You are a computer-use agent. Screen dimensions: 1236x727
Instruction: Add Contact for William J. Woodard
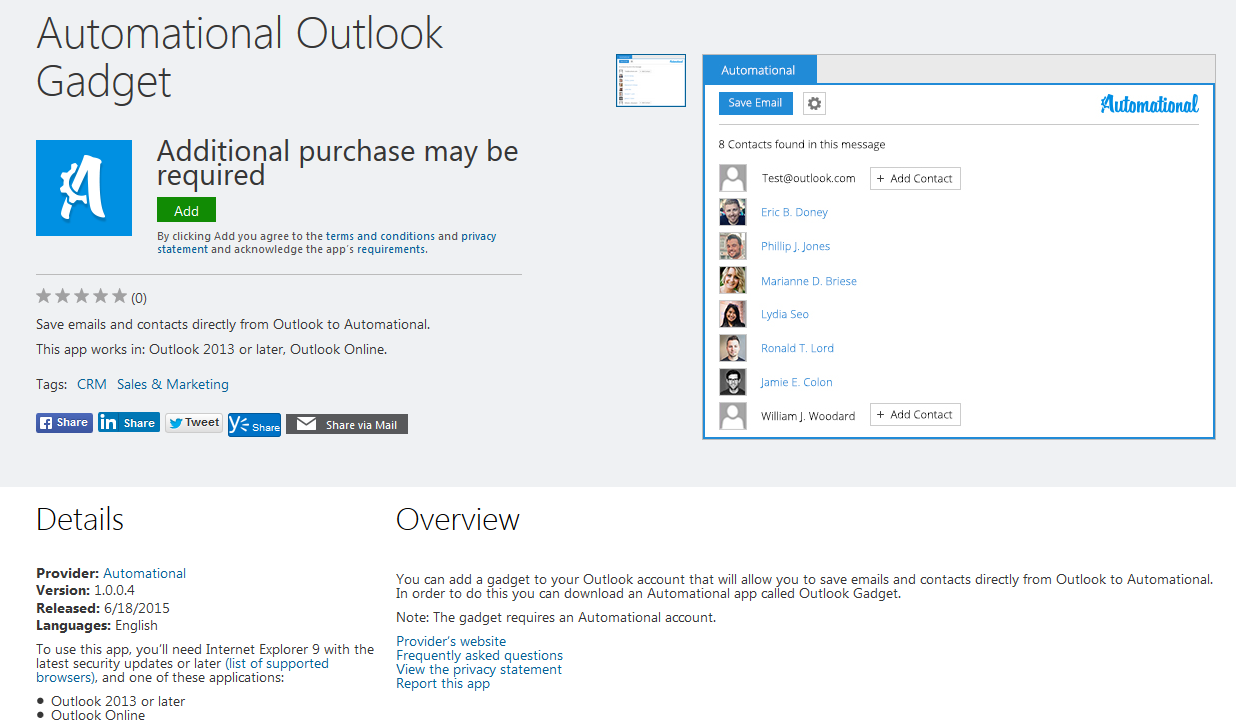coord(915,414)
